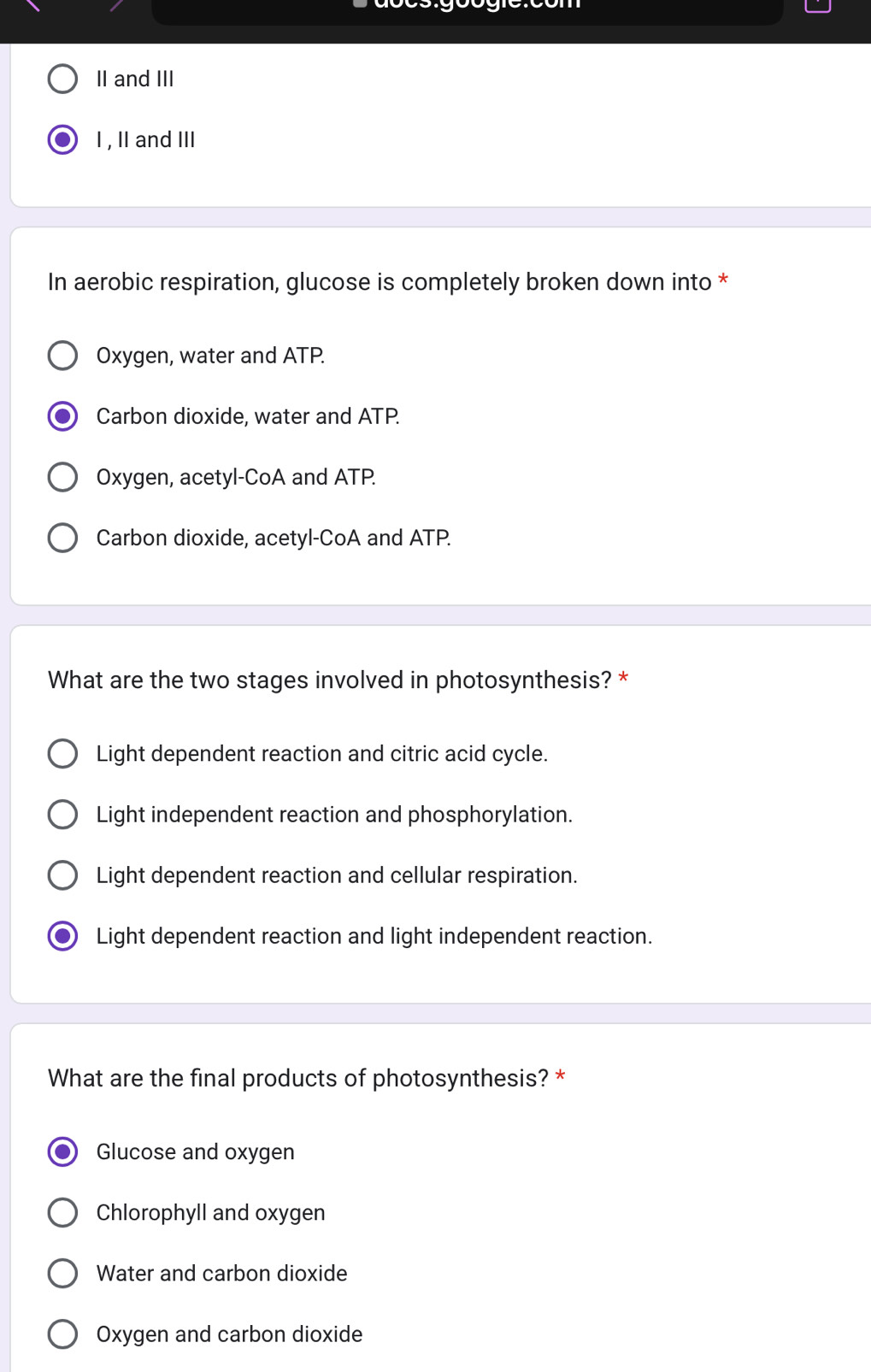Screen dimensions: 871x1372
Task: Tap the browser back navigation arrow
Action: click(34, 7)
